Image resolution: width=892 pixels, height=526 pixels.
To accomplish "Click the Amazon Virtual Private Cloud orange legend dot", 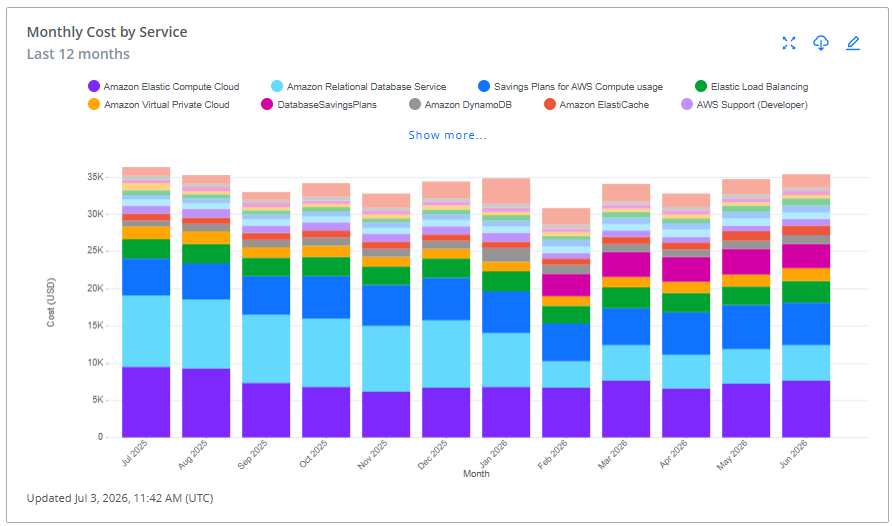I will 94,105.
